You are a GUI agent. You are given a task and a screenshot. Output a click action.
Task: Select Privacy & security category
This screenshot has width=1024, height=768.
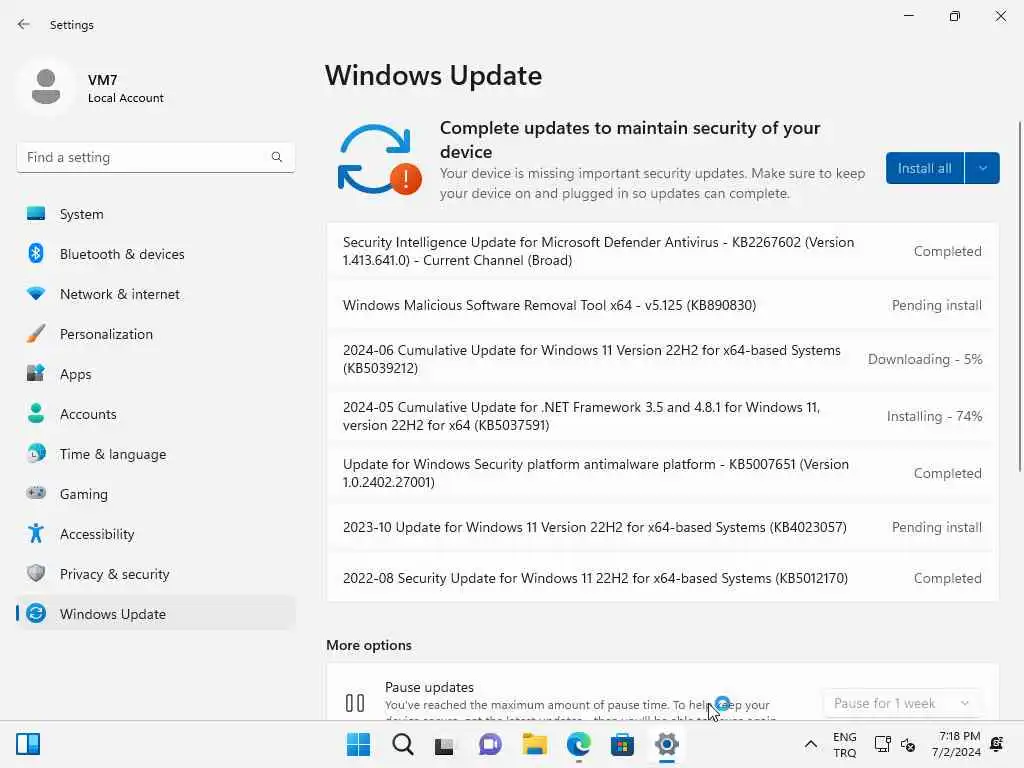156,573
